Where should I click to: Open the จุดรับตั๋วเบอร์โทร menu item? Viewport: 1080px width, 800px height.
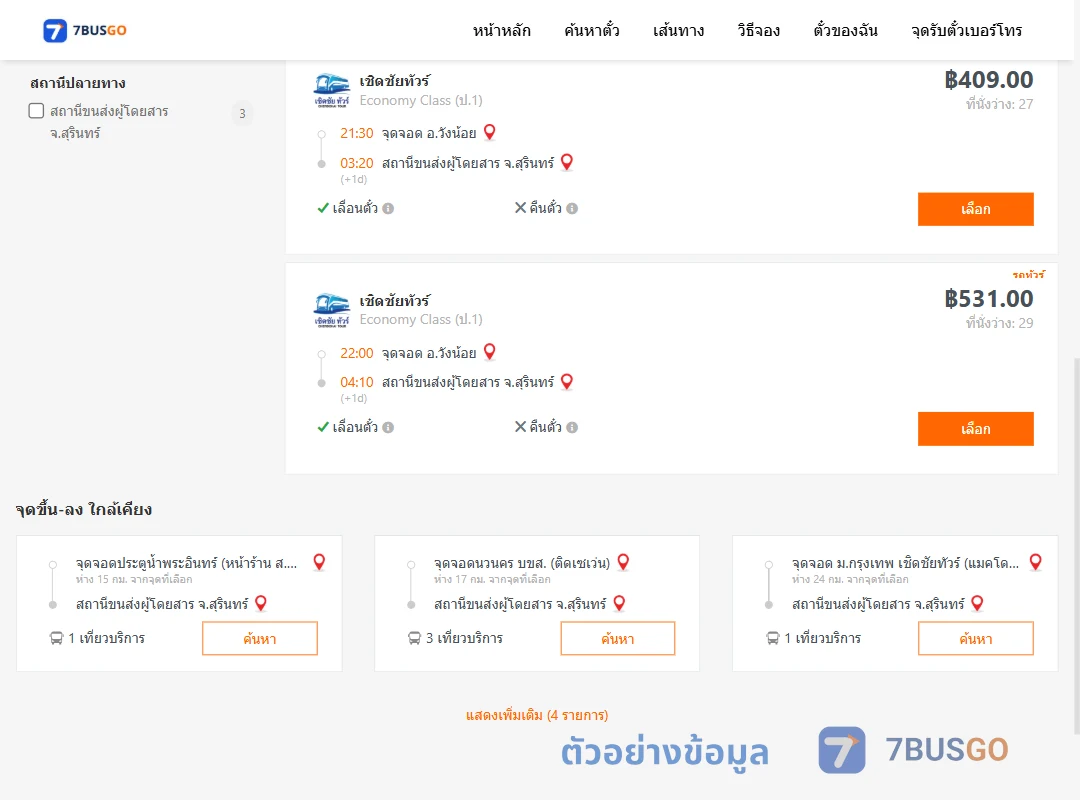(x=966, y=30)
